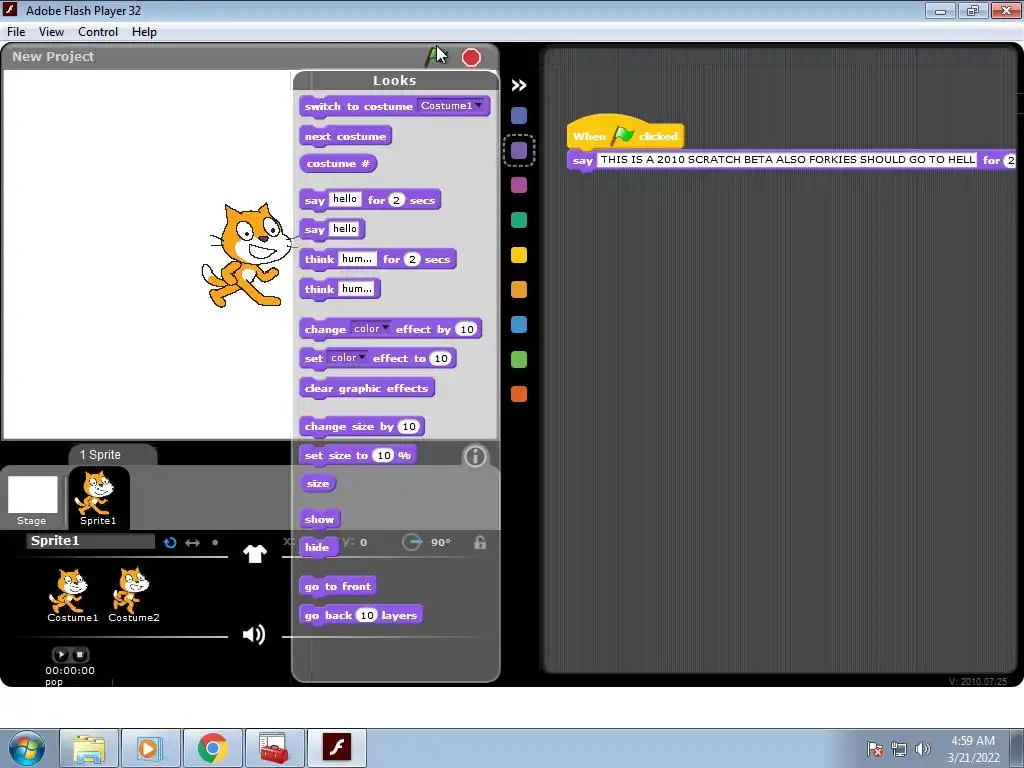Edit the long say text in script
The image size is (1024, 768).
click(x=787, y=159)
